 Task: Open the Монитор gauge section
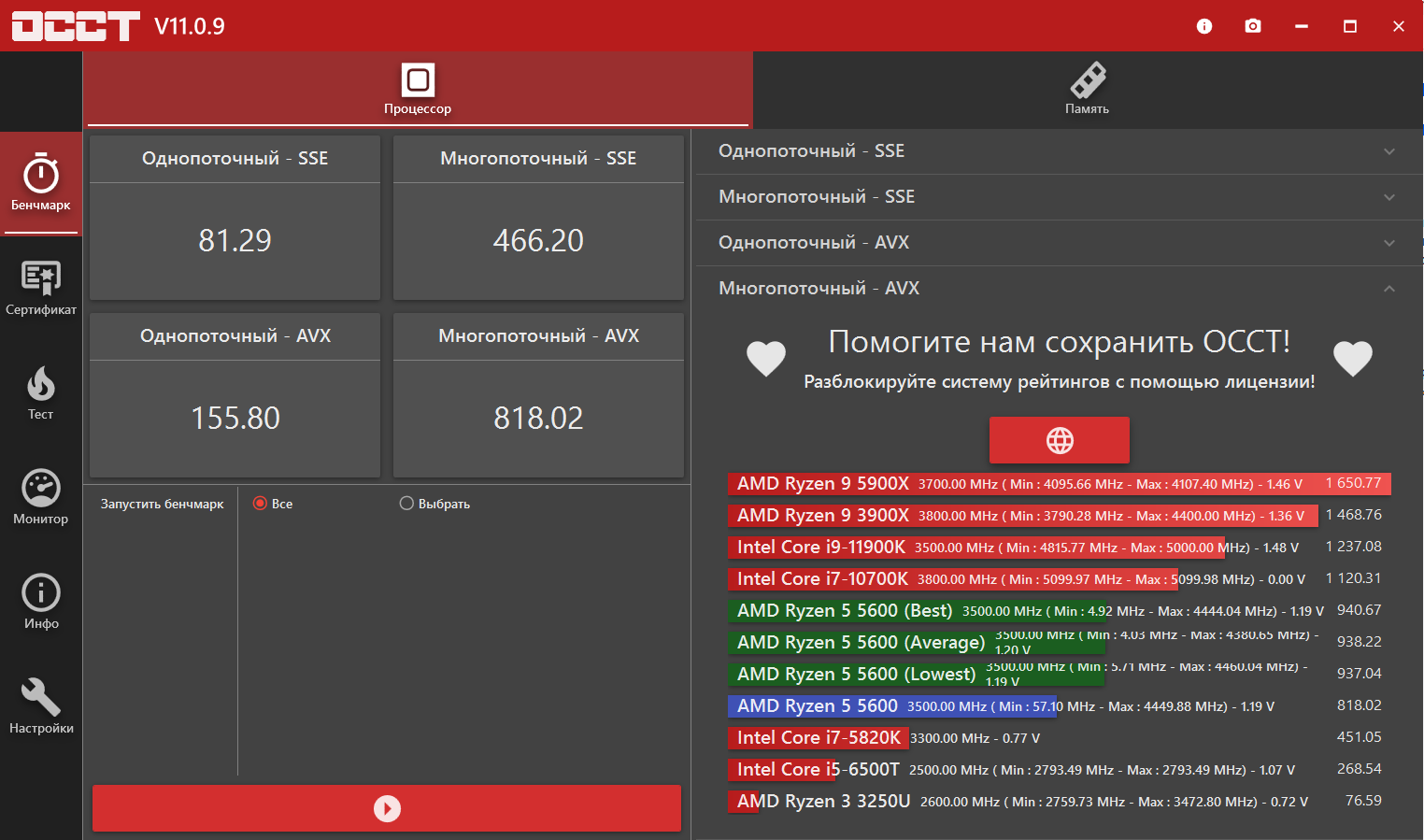coord(41,497)
